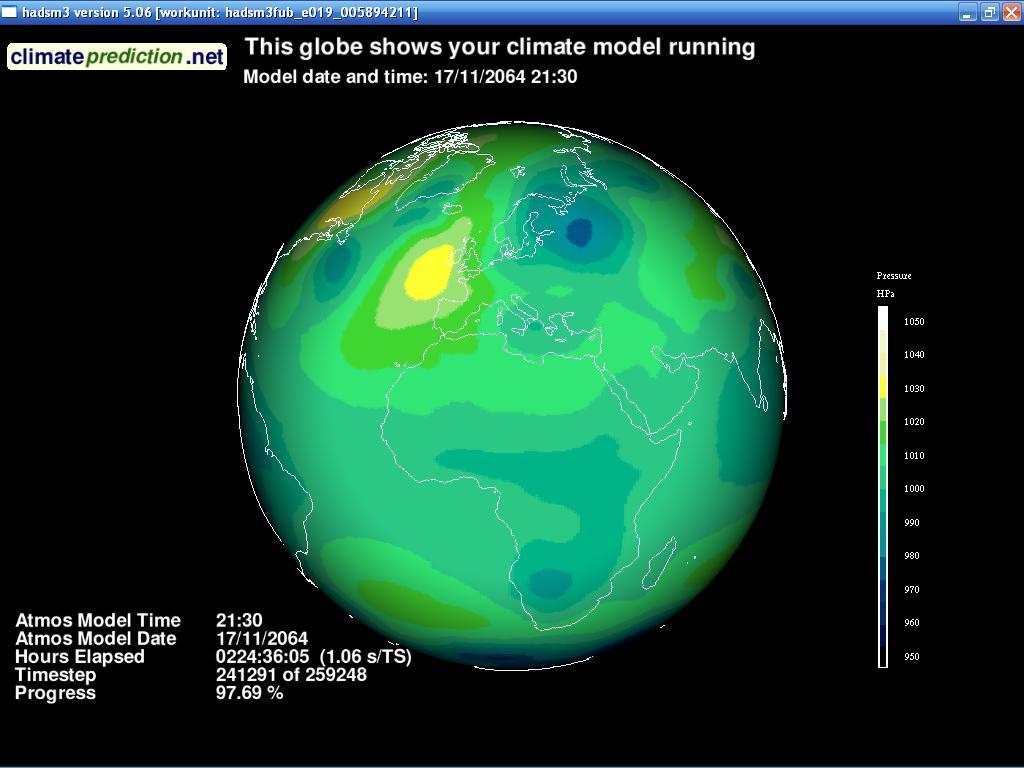Click the 1000 legend value

914,488
